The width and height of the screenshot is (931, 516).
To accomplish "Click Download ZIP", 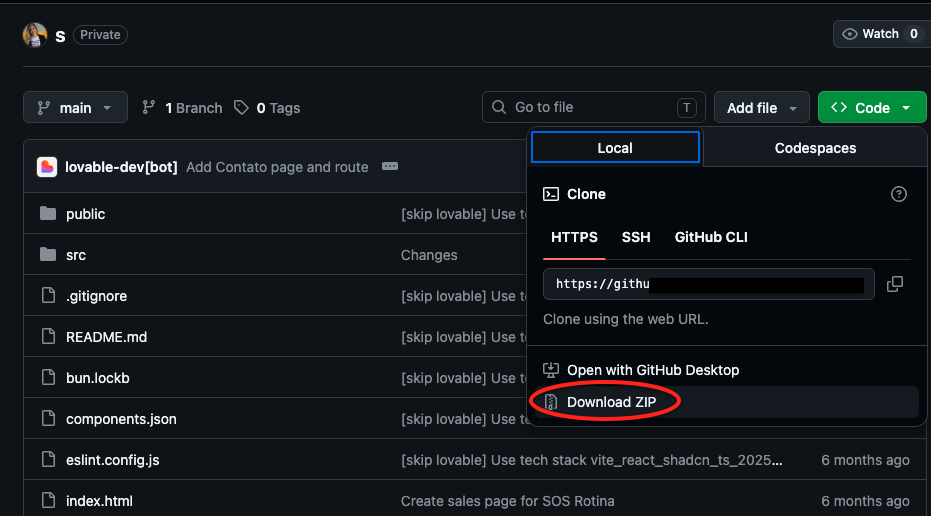I will tap(612, 402).
